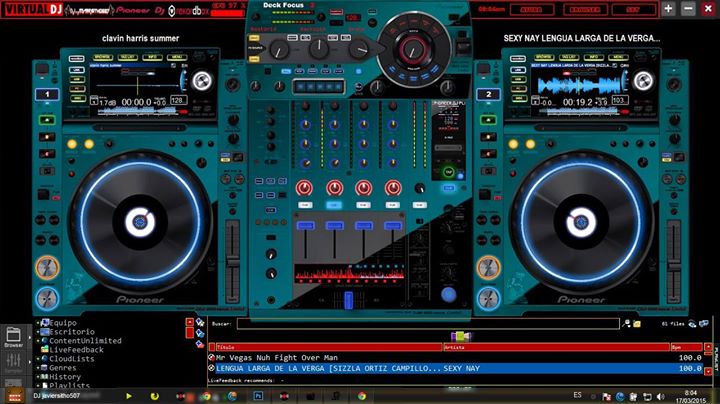Viewport: 720px width, 404px height.
Task: Toggle cue button under third red knob
Action: 363,205
